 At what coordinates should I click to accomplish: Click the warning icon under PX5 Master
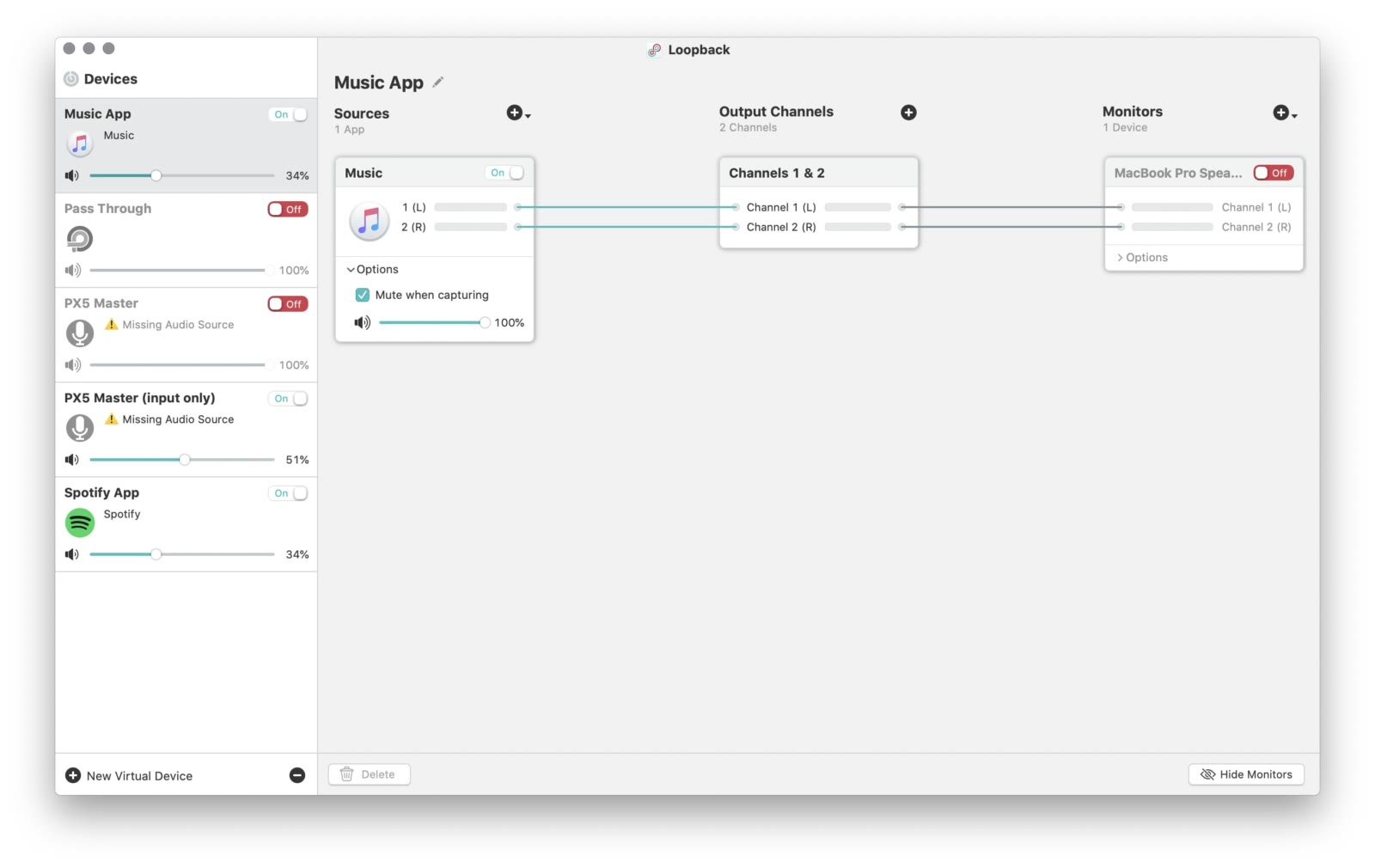point(111,324)
